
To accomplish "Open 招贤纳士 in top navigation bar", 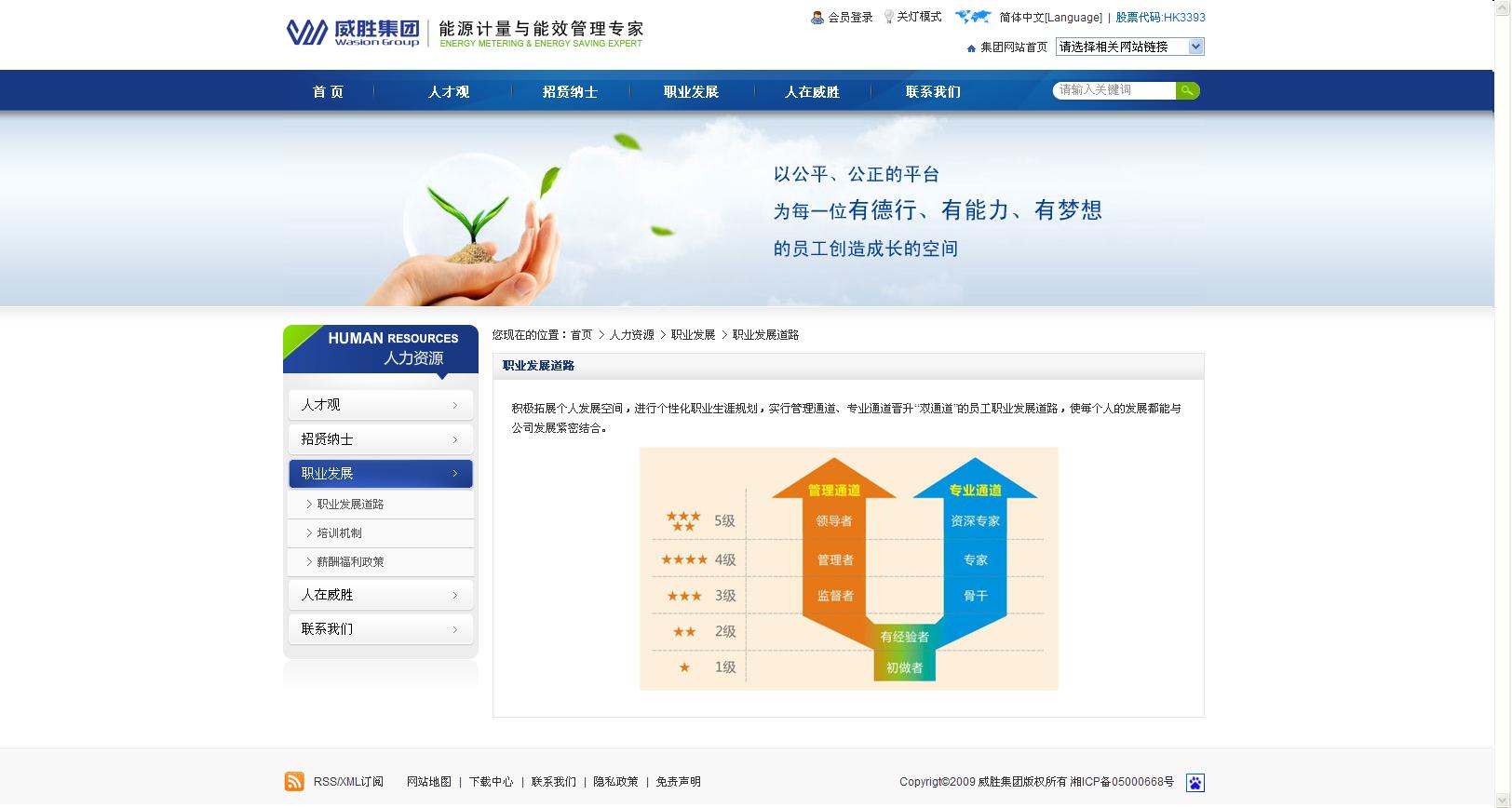I will pyautogui.click(x=570, y=92).
